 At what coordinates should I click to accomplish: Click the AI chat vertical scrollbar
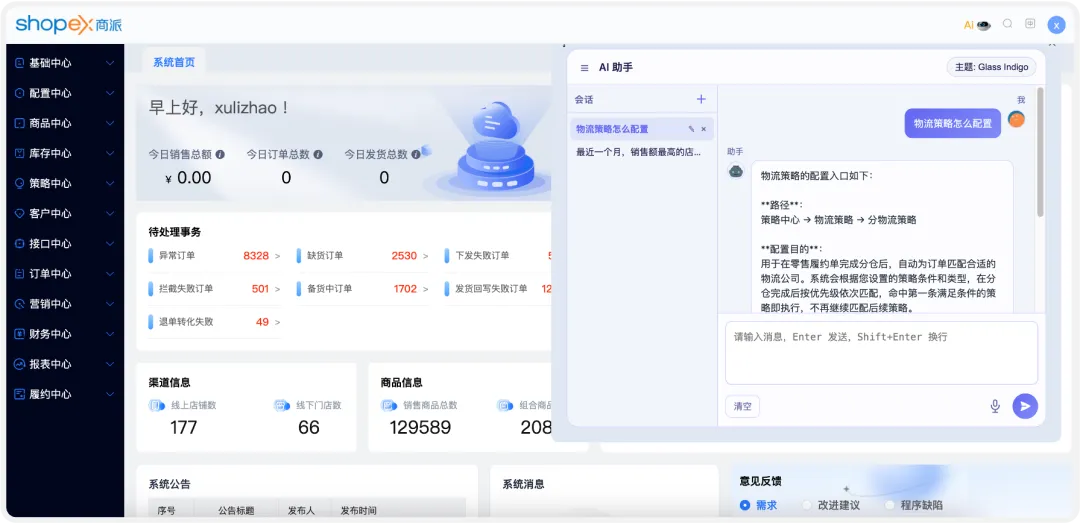(1040, 152)
